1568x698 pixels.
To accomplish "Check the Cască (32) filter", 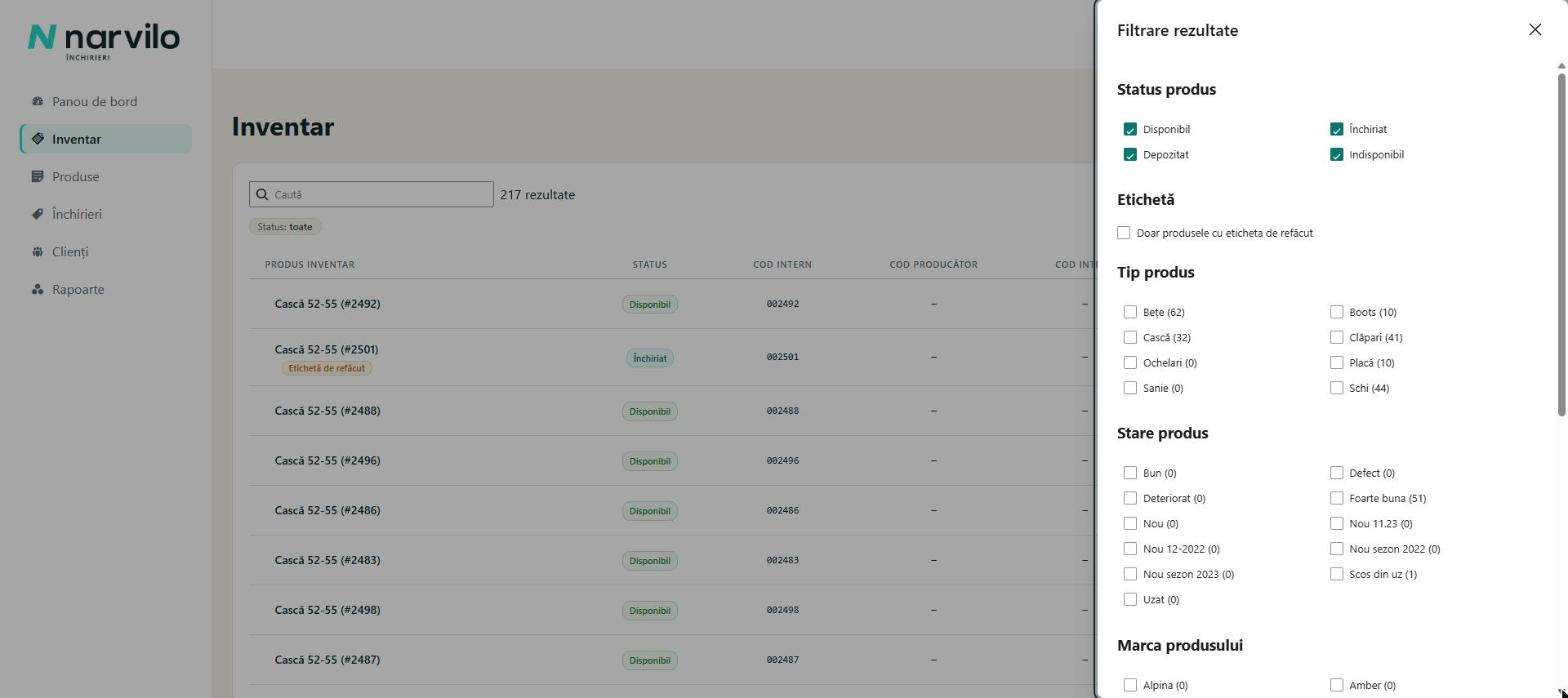I will [x=1130, y=337].
